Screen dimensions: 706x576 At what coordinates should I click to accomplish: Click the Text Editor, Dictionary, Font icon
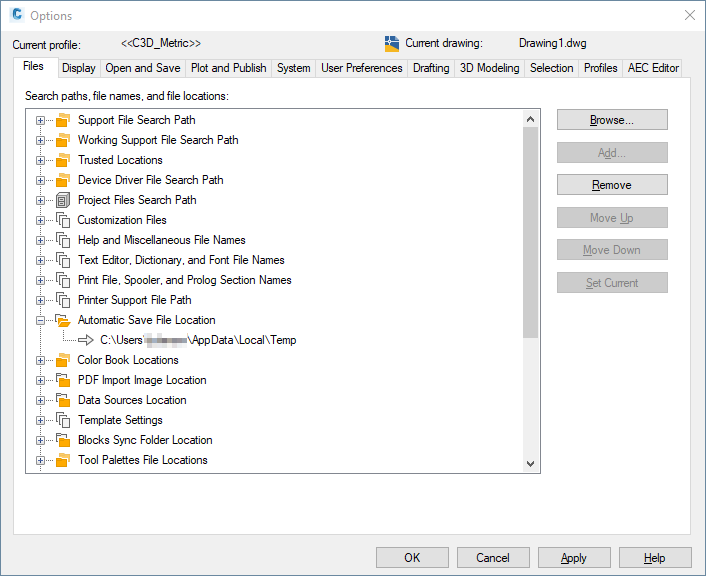pos(63,260)
